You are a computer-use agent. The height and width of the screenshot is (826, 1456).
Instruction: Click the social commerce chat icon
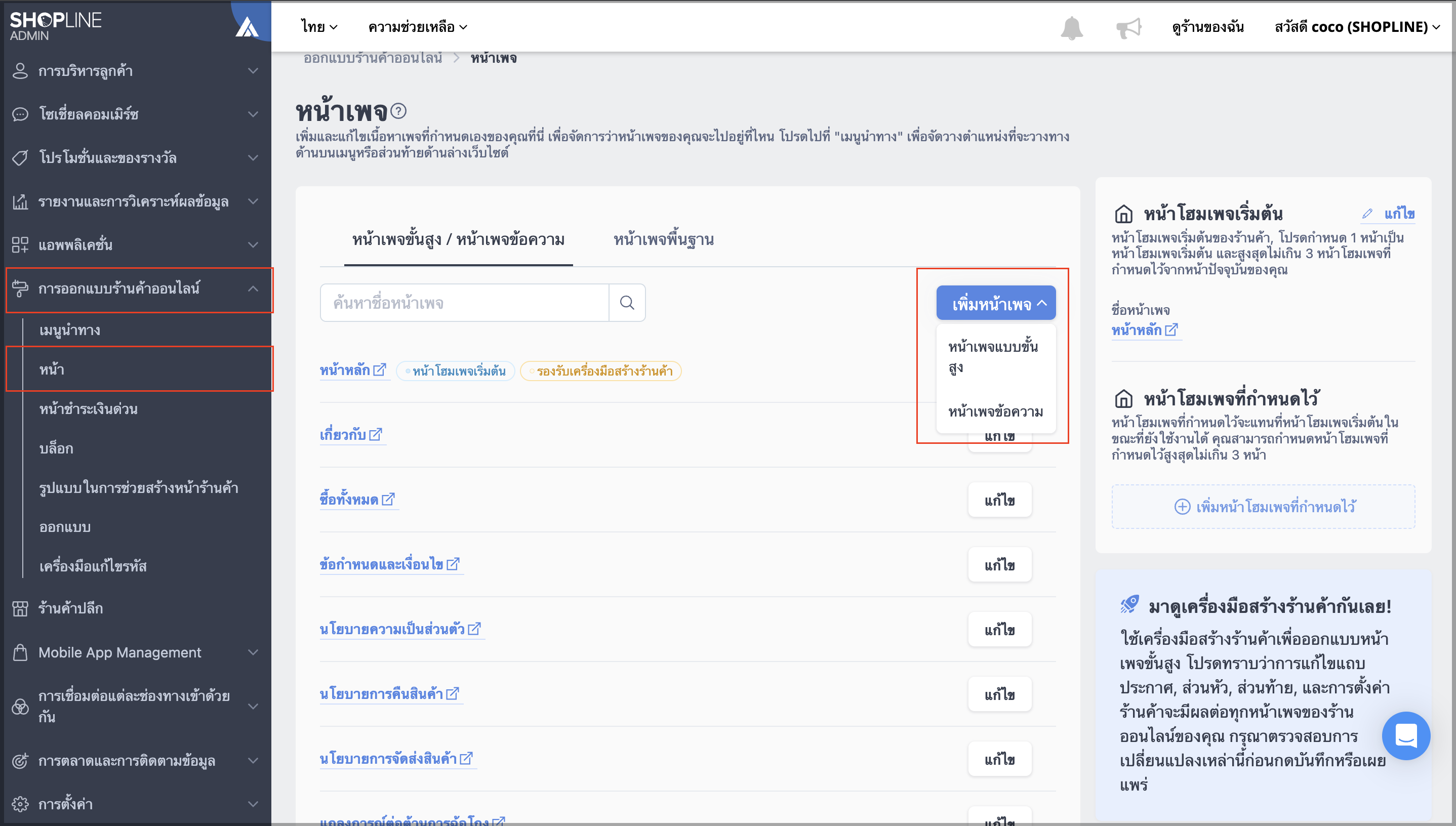click(x=20, y=114)
